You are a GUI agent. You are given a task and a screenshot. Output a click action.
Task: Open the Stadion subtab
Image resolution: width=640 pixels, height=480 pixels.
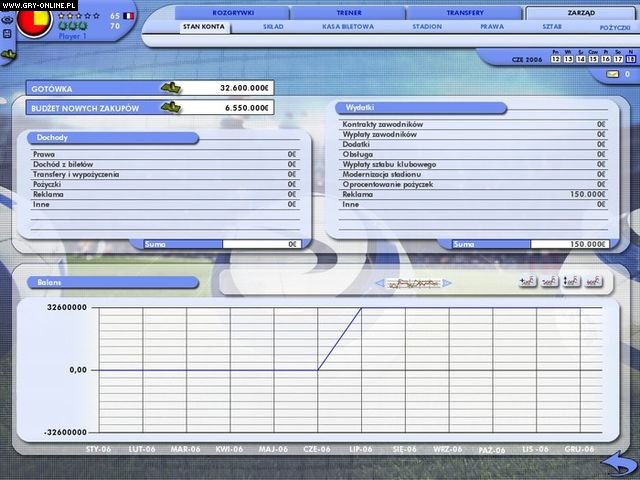pos(426,27)
